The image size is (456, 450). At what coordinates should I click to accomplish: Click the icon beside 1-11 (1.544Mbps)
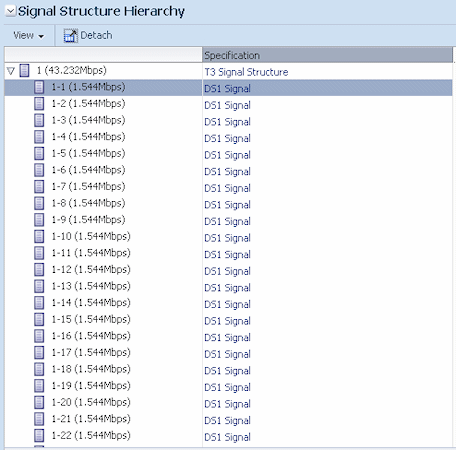[39, 253]
